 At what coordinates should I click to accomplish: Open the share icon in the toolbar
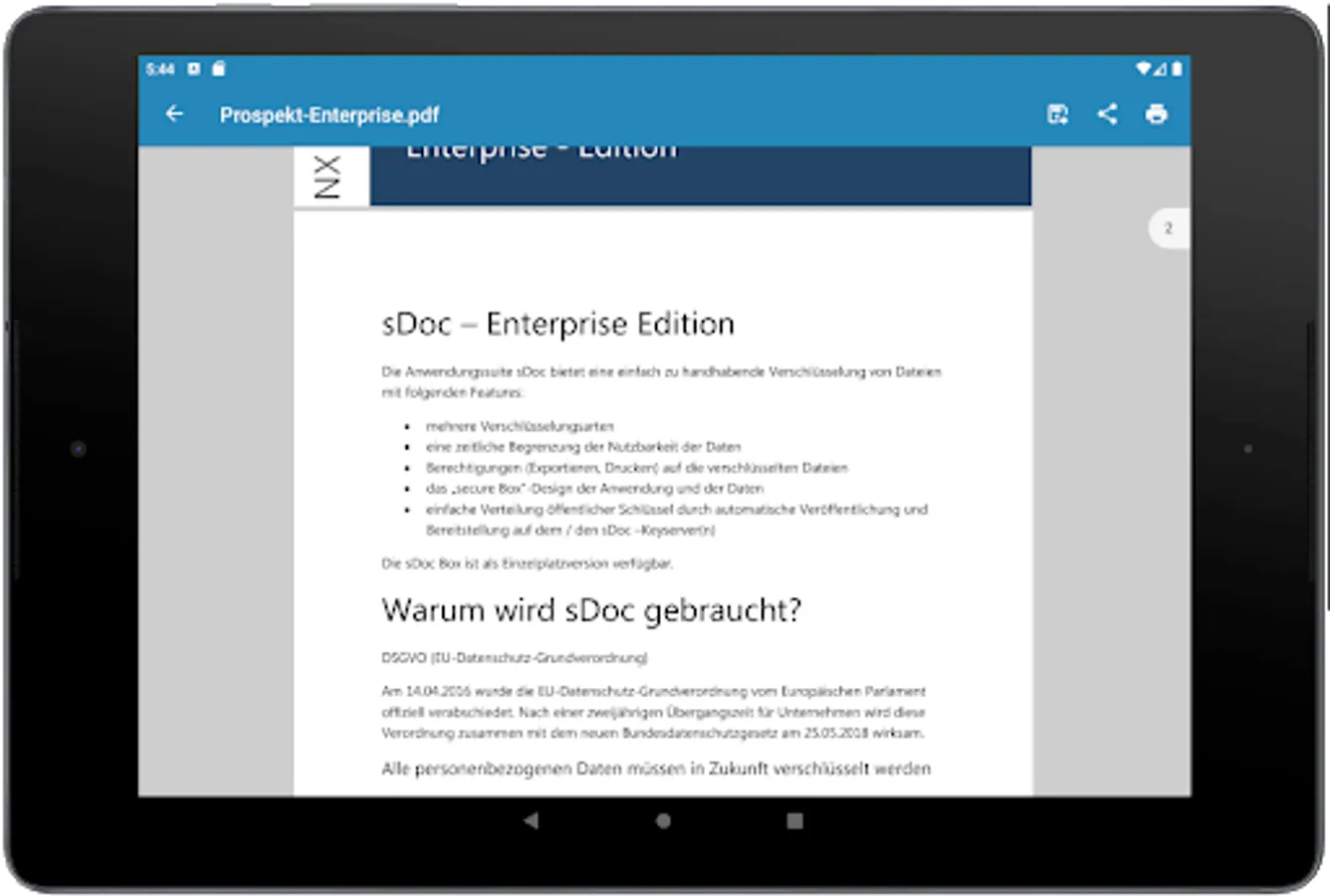click(x=1107, y=113)
